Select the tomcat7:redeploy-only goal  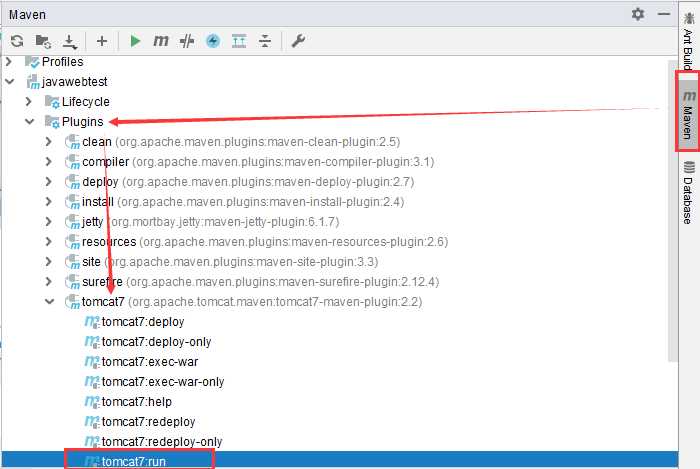click(162, 441)
